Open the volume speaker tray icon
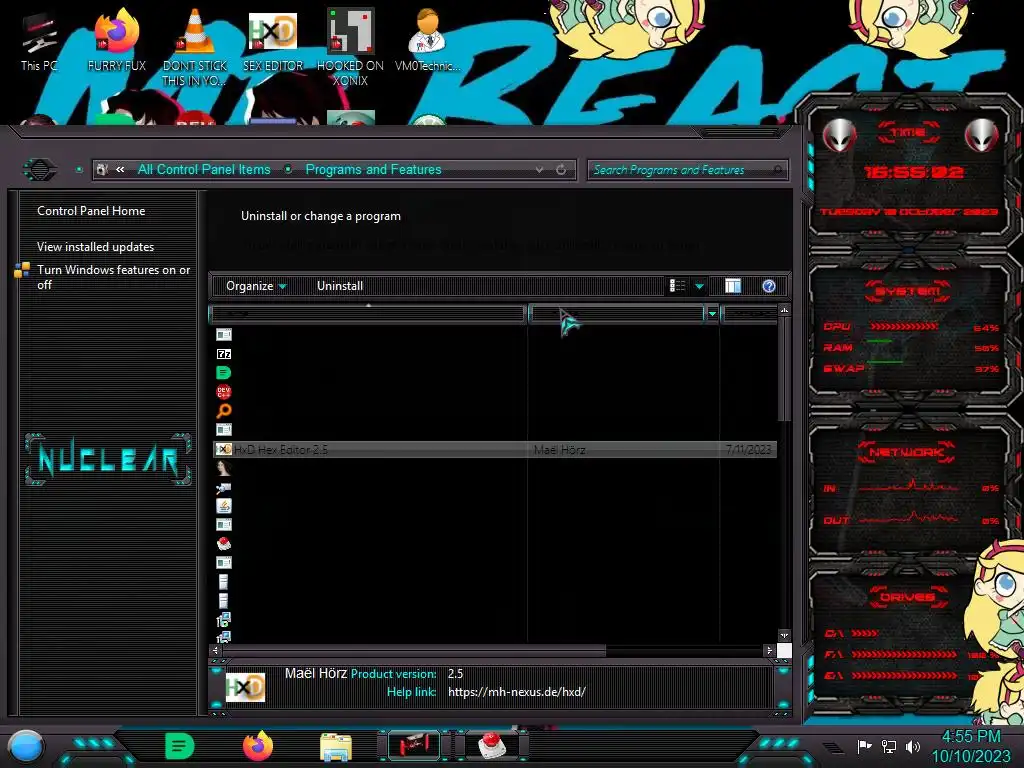Viewport: 1024px width, 768px height. pos(913,746)
